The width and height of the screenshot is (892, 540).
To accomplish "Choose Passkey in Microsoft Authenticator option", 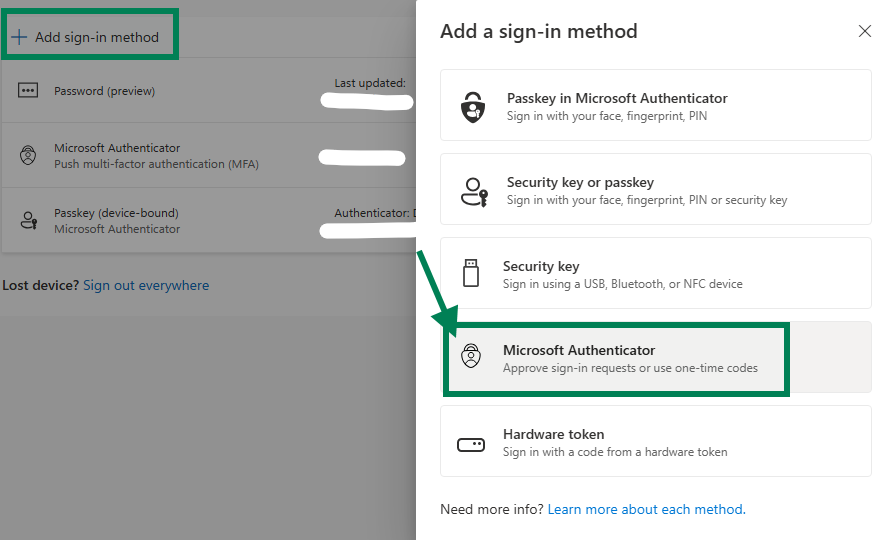I will [655, 105].
